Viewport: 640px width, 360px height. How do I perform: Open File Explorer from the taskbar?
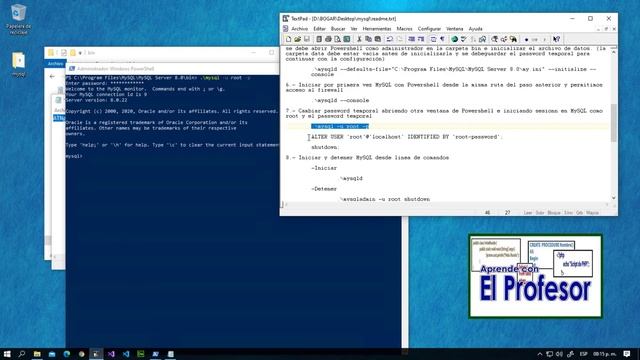pyautogui.click(x=37, y=354)
